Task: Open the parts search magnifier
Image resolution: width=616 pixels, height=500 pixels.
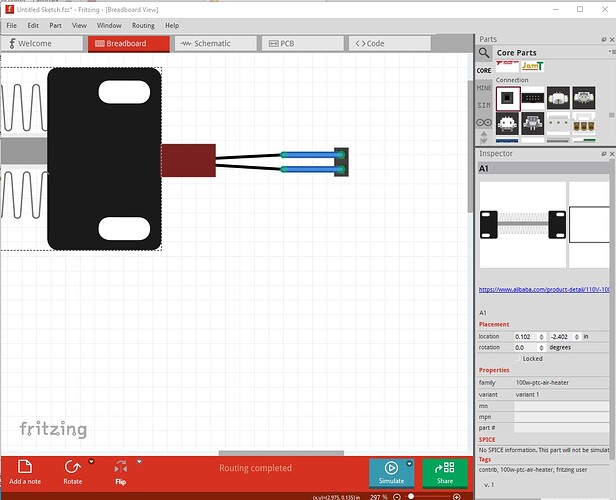Action: click(484, 53)
